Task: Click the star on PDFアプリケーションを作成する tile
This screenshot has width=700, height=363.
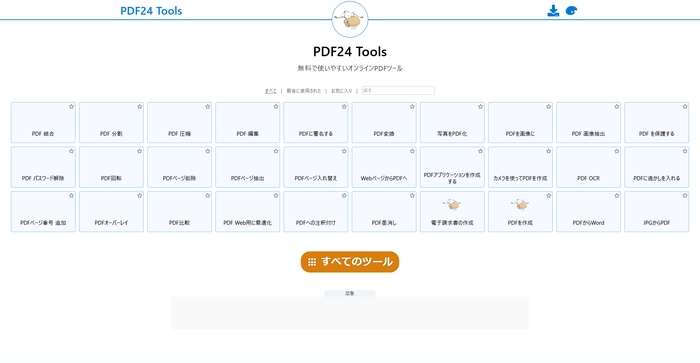Action: pos(480,151)
